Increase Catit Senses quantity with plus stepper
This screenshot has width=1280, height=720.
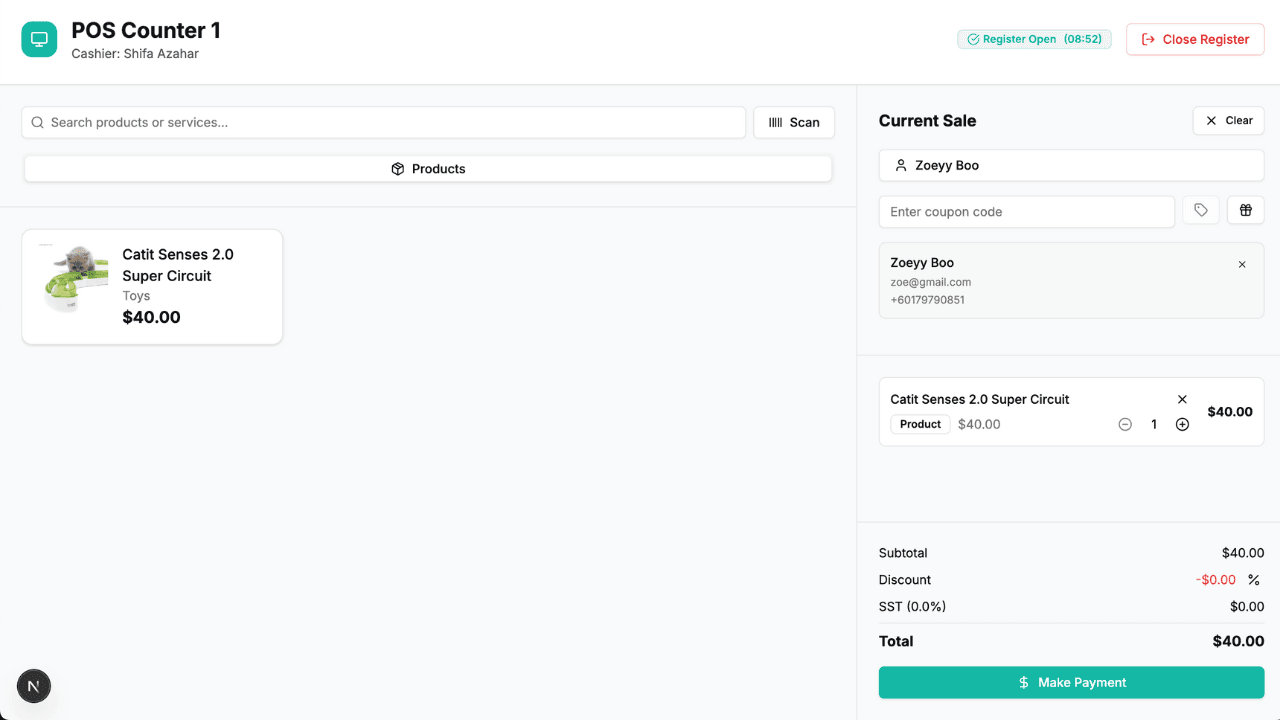(x=1182, y=424)
